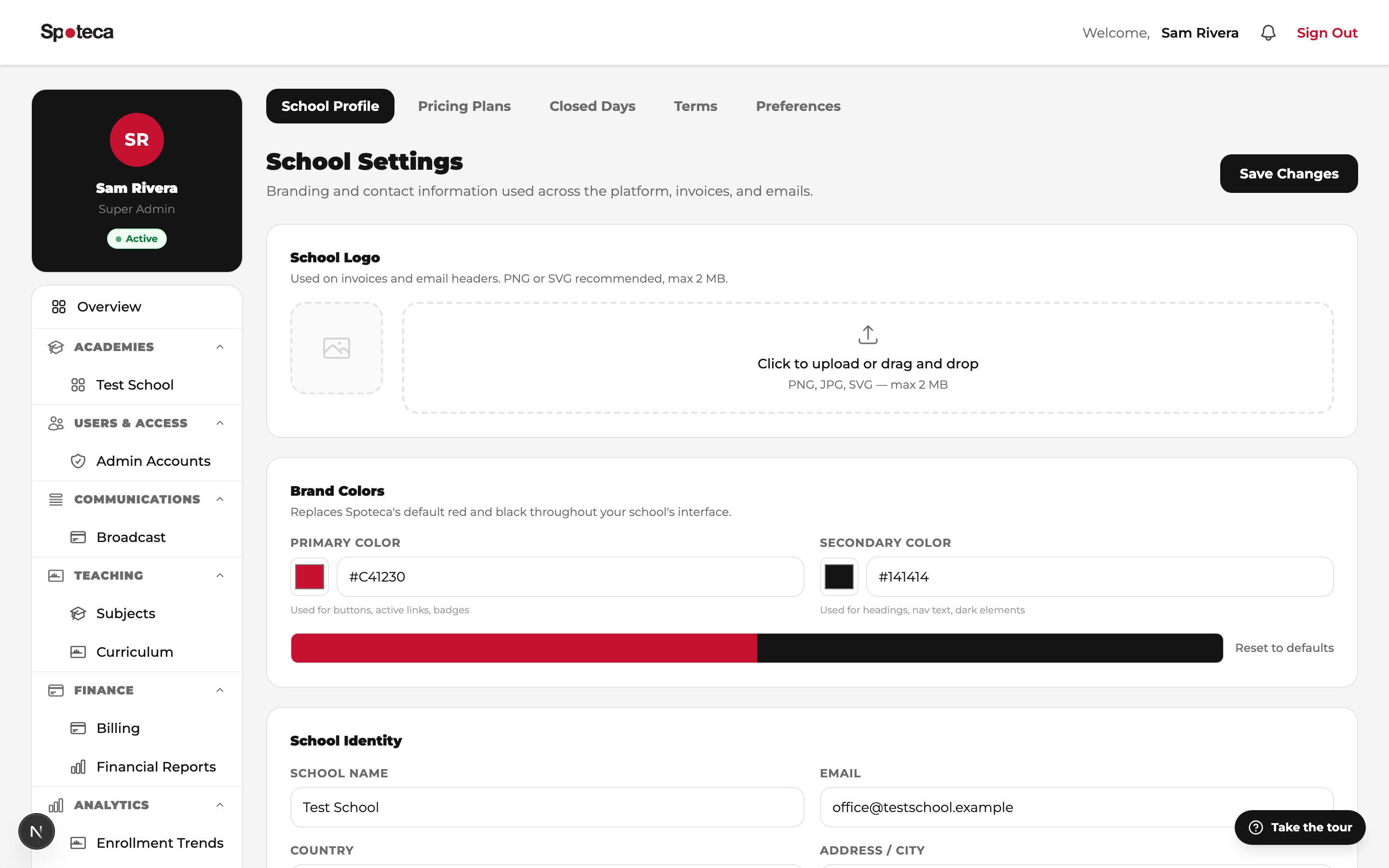
Task: Open the Preferences tab
Action: [798, 106]
